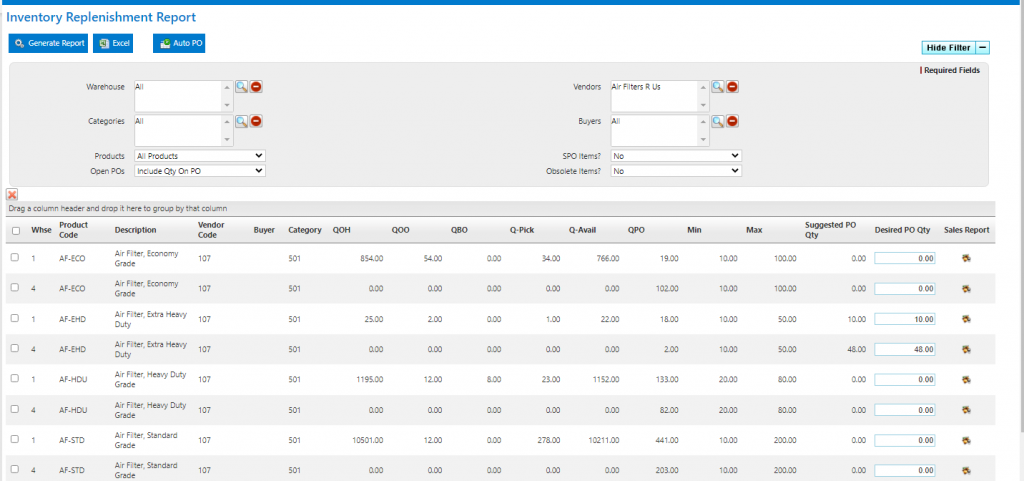Clear the Buyers selection red icon
Screen dimensions: 1024x481
click(x=732, y=121)
